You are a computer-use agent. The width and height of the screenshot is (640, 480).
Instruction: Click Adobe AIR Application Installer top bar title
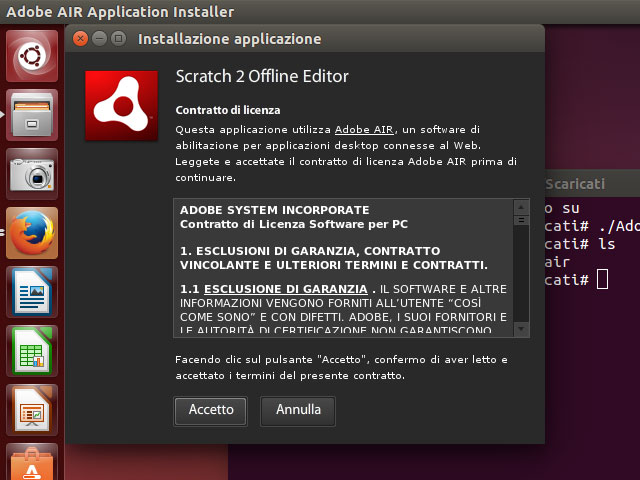pos(120,12)
